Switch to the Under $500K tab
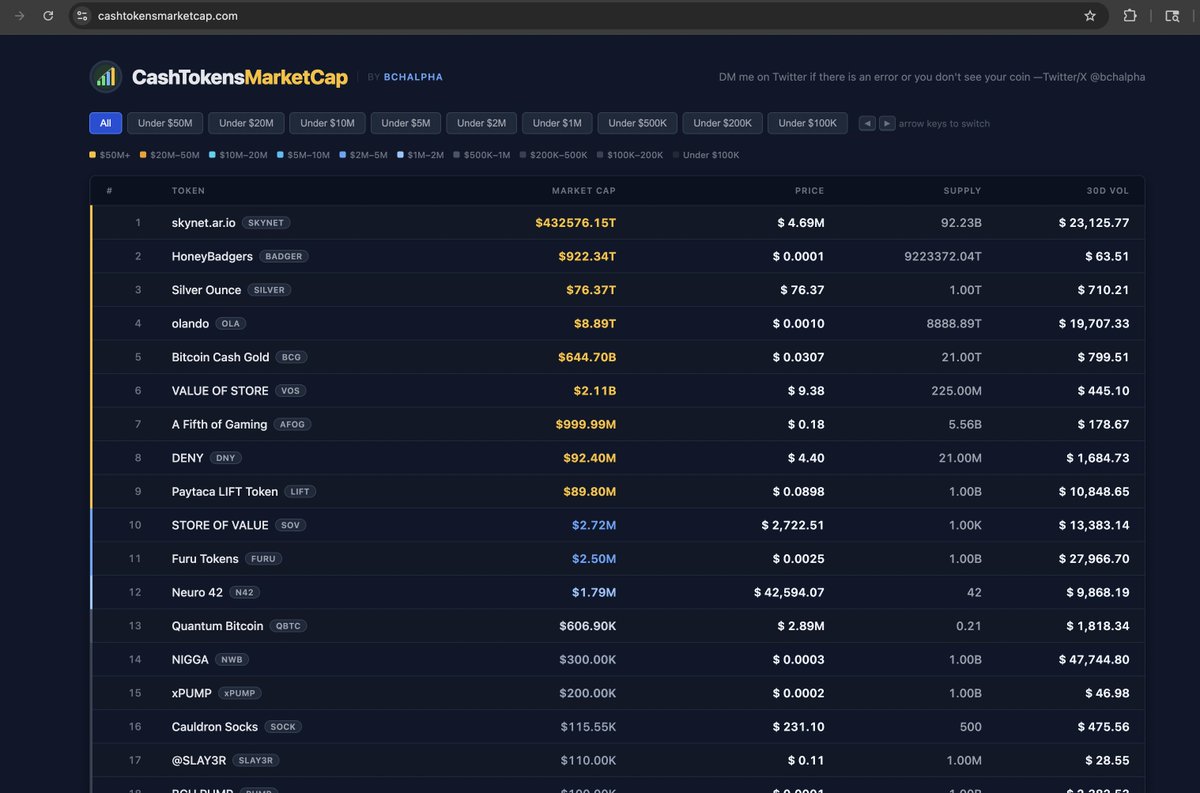Image resolution: width=1200 pixels, height=793 pixels. click(x=637, y=122)
